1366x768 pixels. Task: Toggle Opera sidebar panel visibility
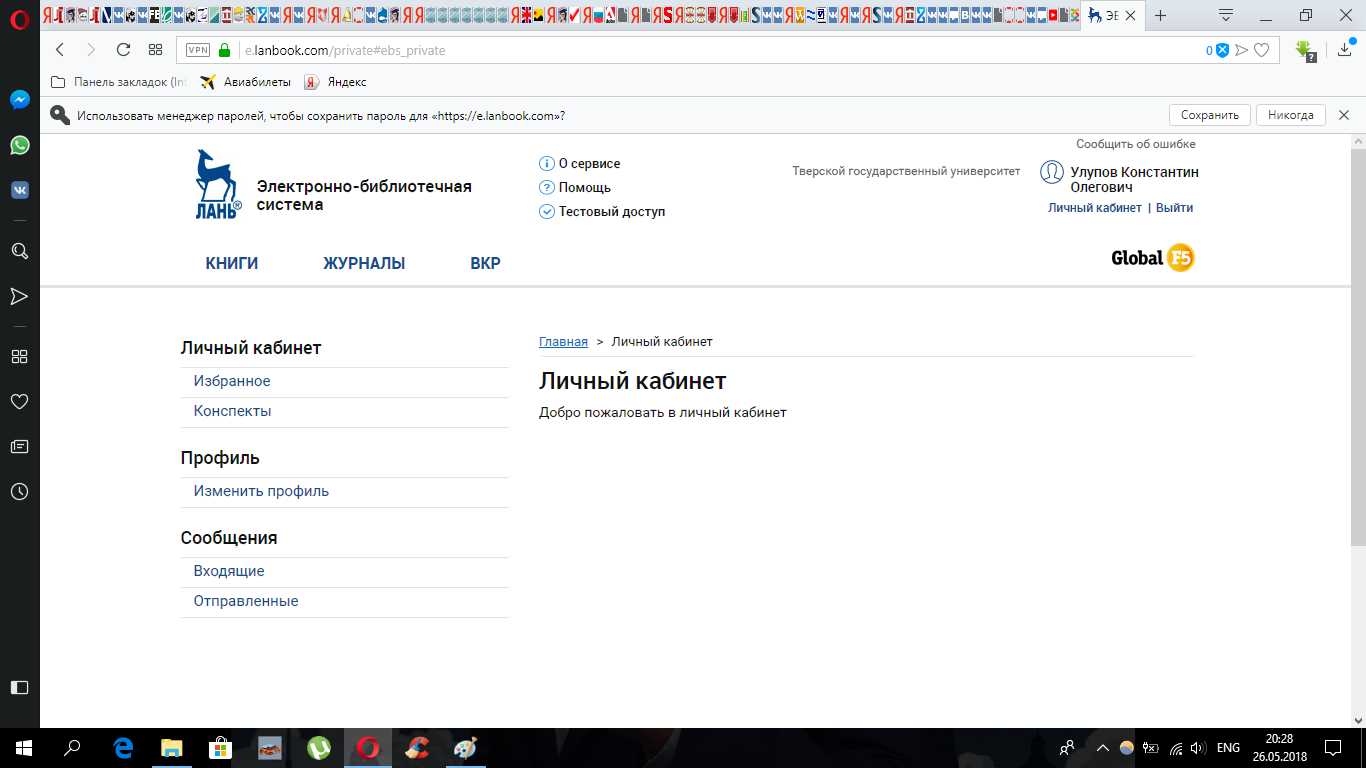[19, 687]
